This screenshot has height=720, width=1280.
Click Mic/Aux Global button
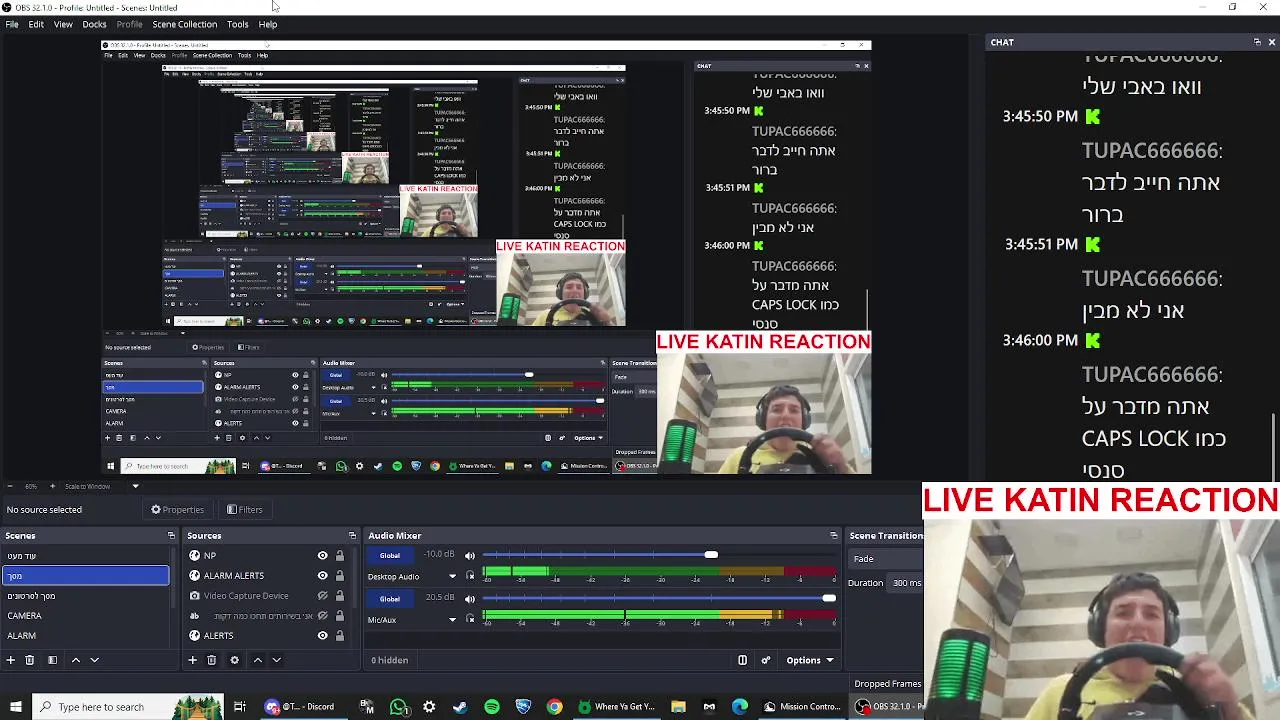click(390, 598)
